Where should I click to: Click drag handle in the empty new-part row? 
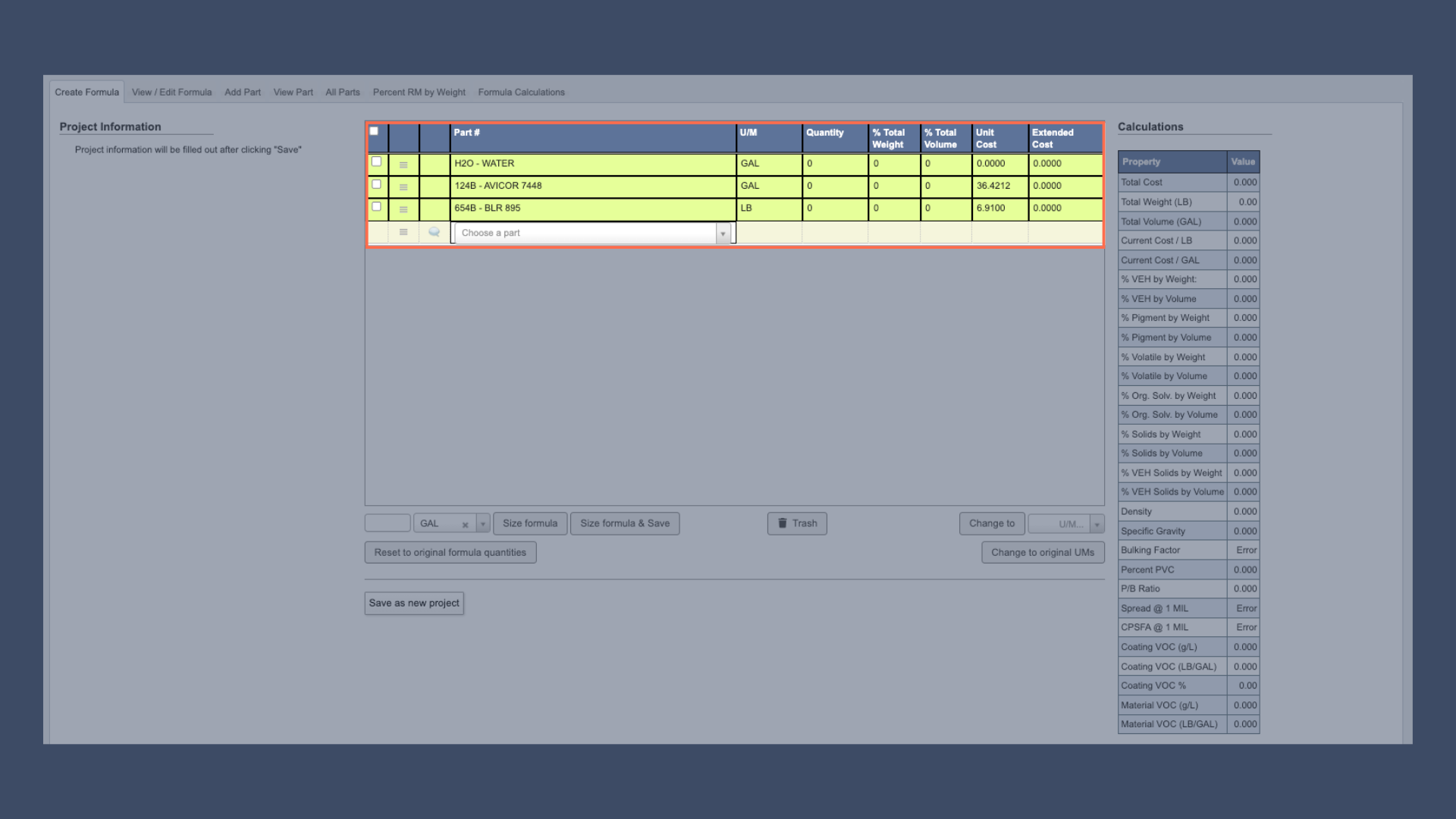coord(403,232)
